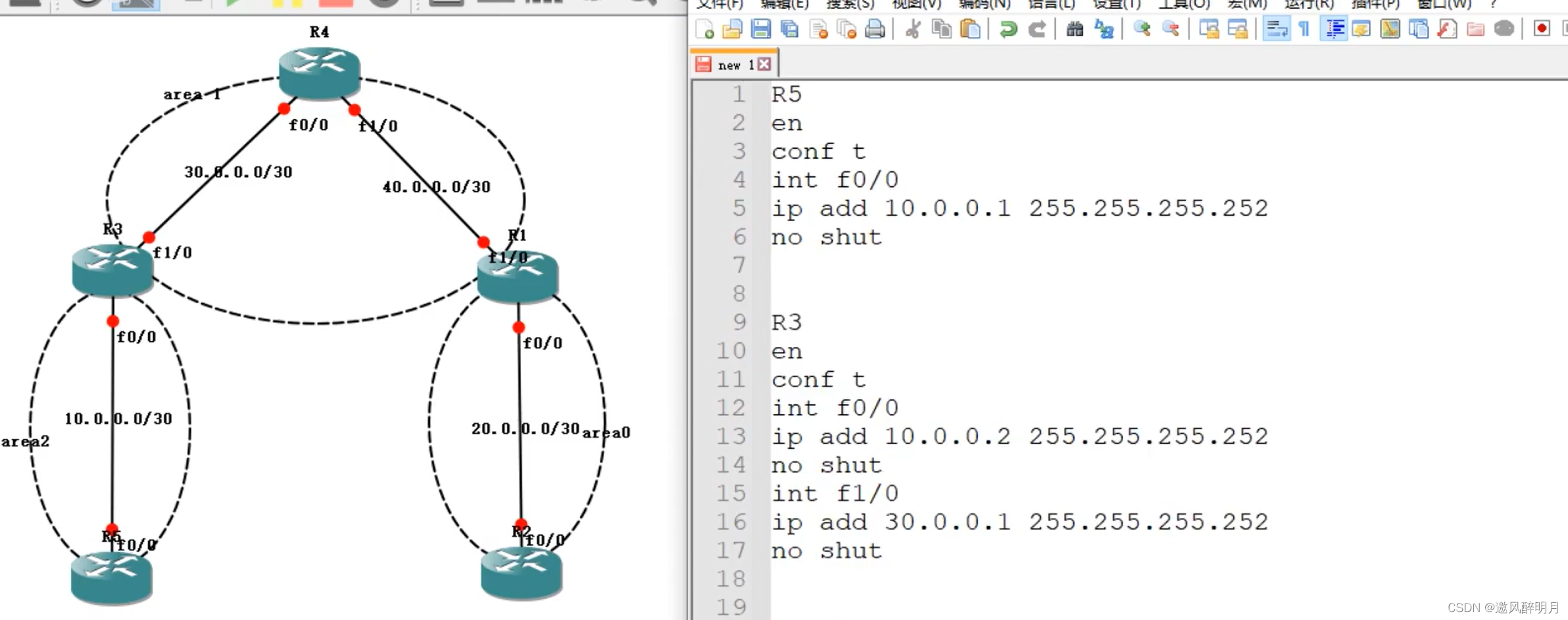Click the '40.0.0.0/30' network label
Screen dimensions: 1568x620
click(437, 187)
